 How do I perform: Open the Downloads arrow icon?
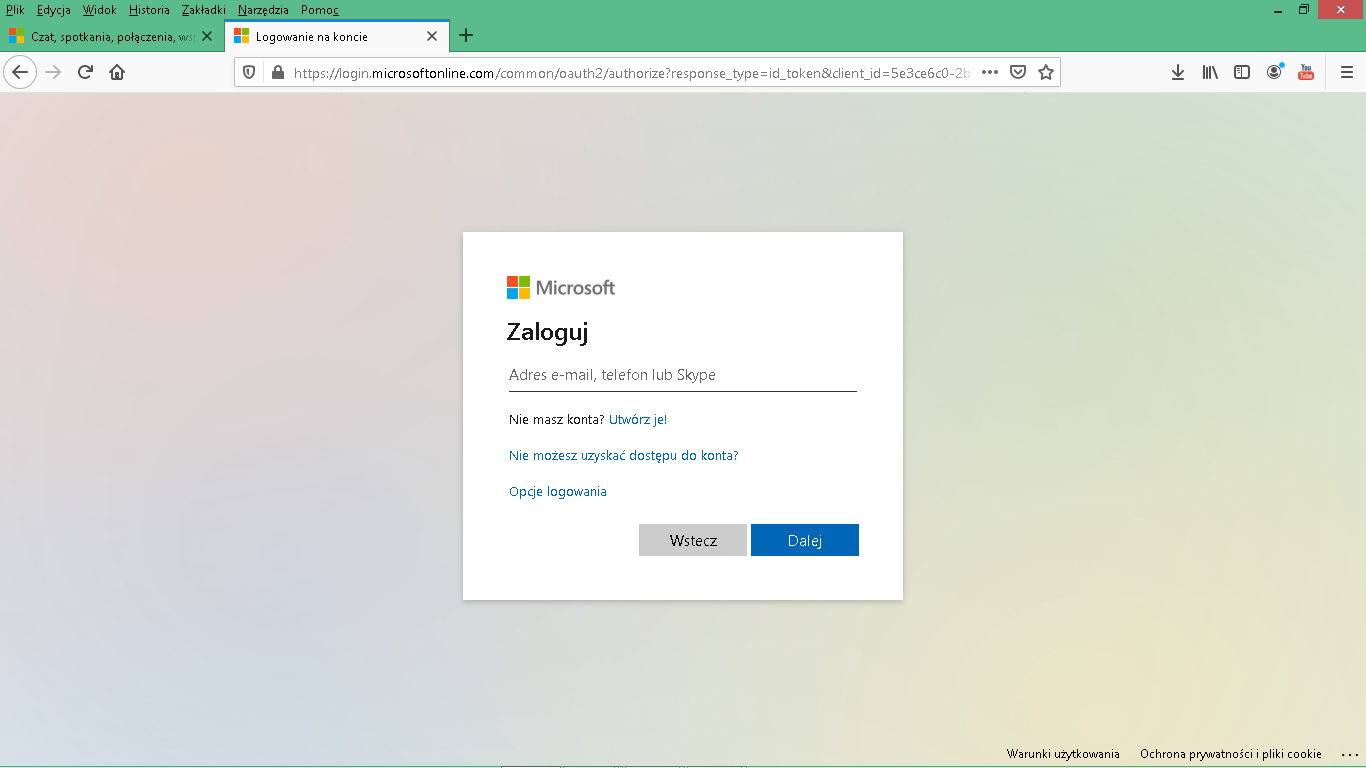tap(1178, 72)
